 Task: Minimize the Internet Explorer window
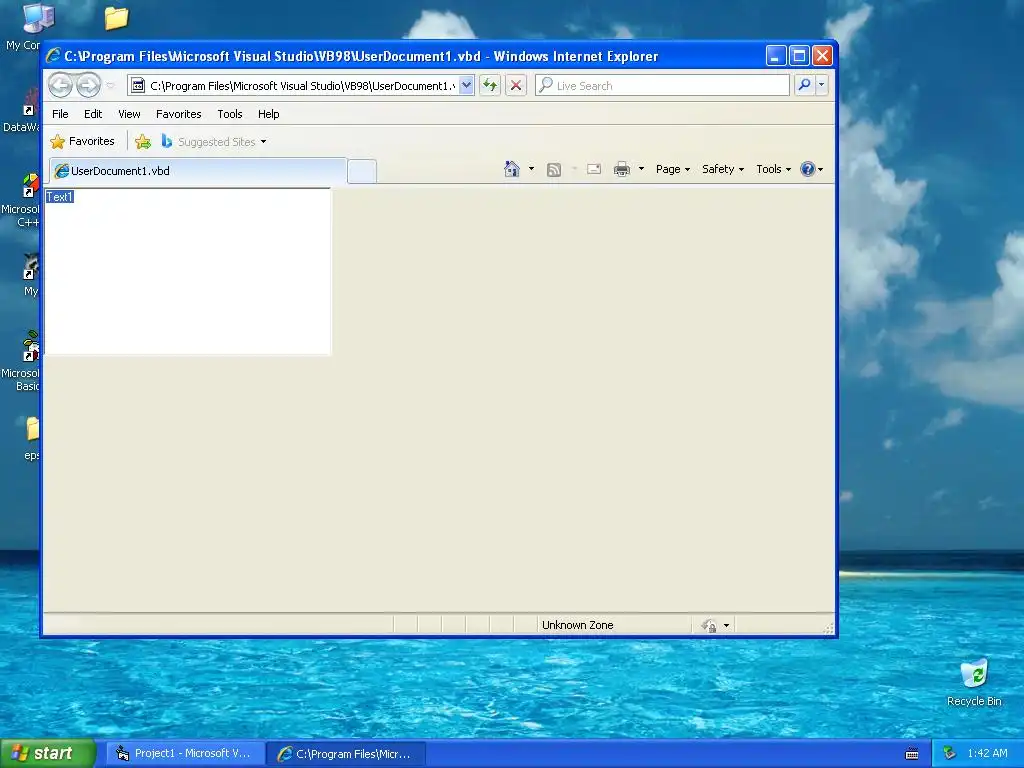(775, 56)
